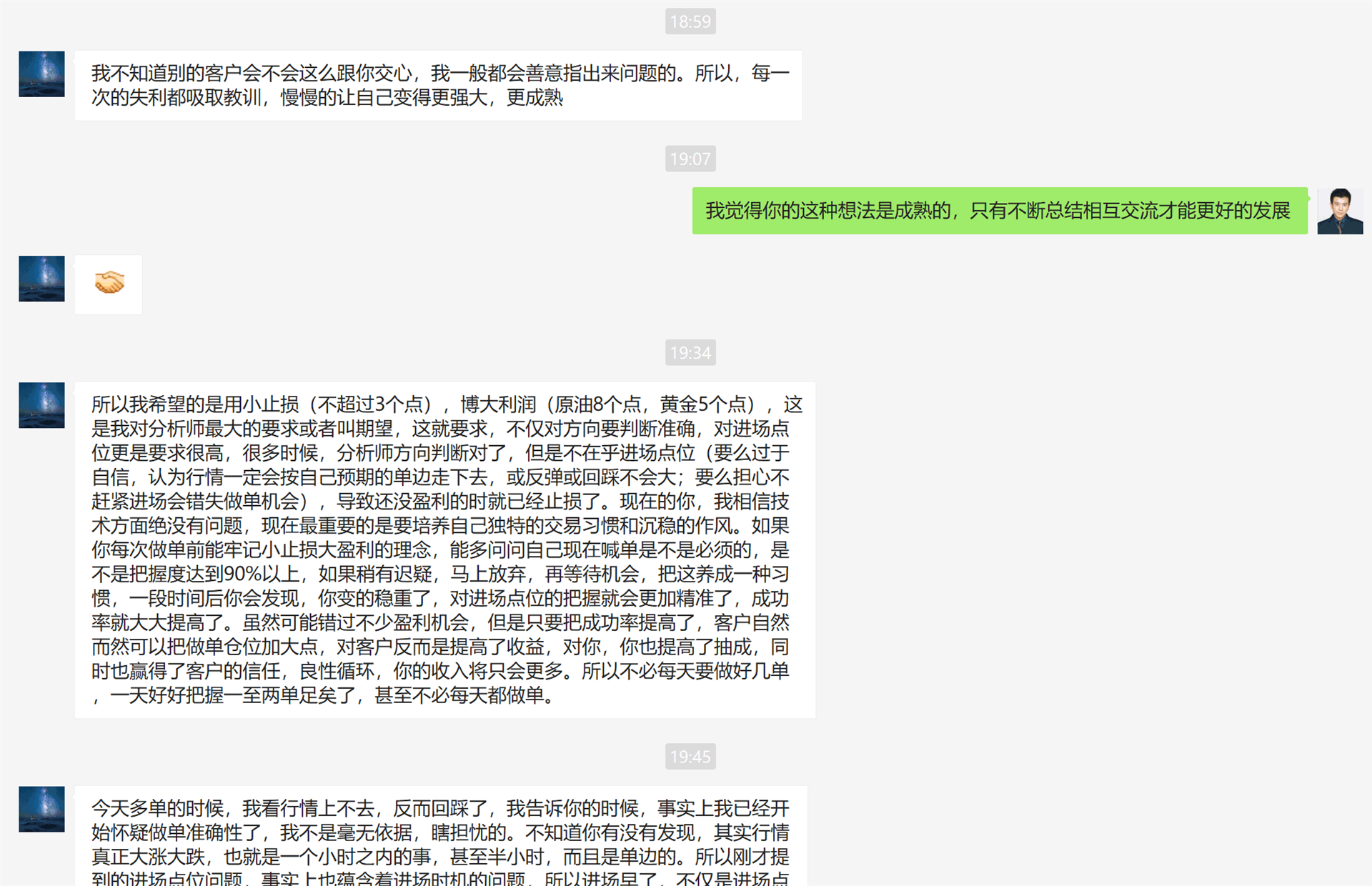Select the white bubble containing the handshake emoji
Screen dimensions: 1372x886
click(108, 284)
